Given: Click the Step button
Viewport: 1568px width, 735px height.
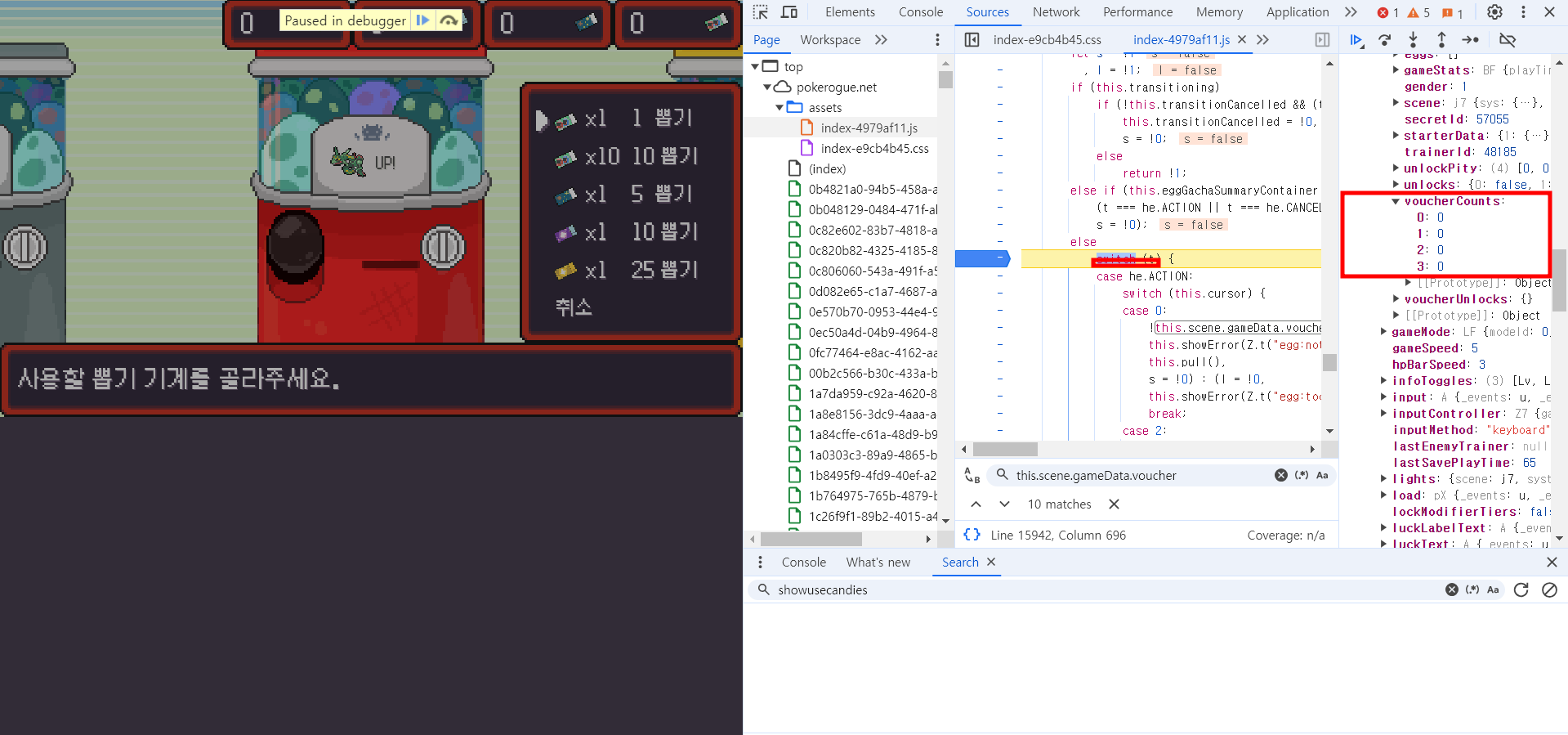Looking at the screenshot, I should point(1470,40).
